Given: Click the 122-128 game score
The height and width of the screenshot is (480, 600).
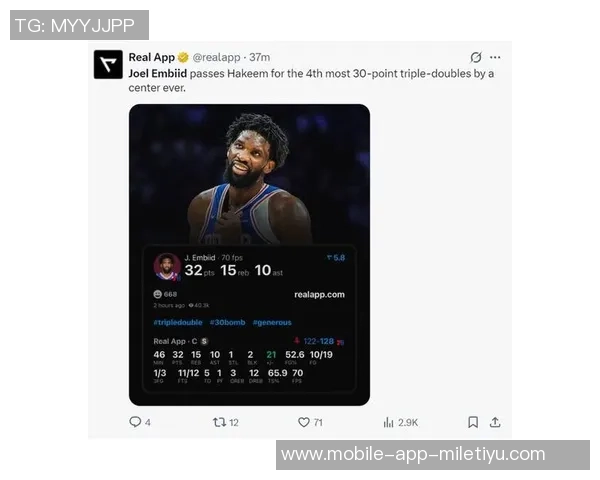Looking at the screenshot, I should 318,341.
